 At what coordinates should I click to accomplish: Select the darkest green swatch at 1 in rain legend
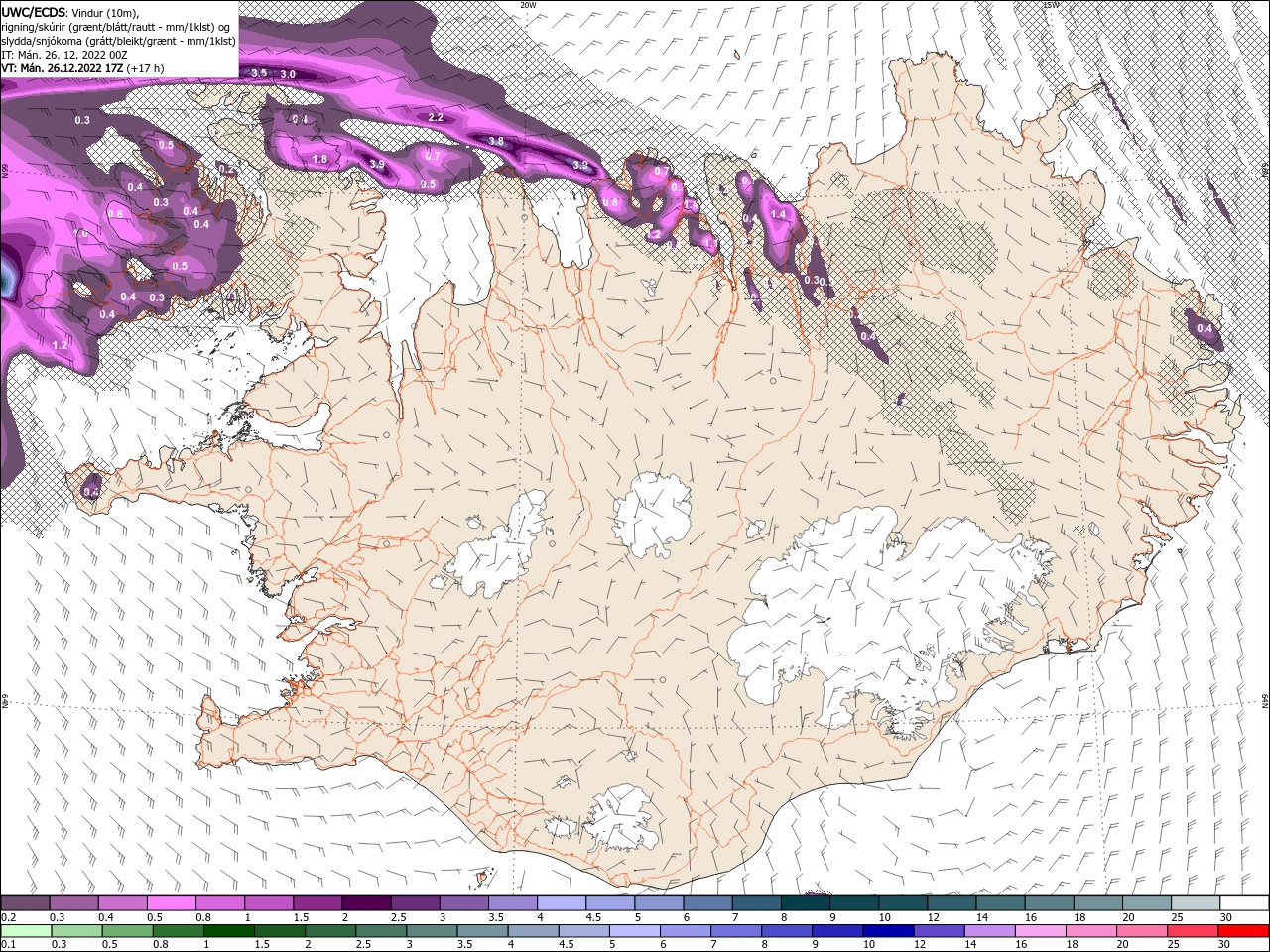[x=228, y=930]
